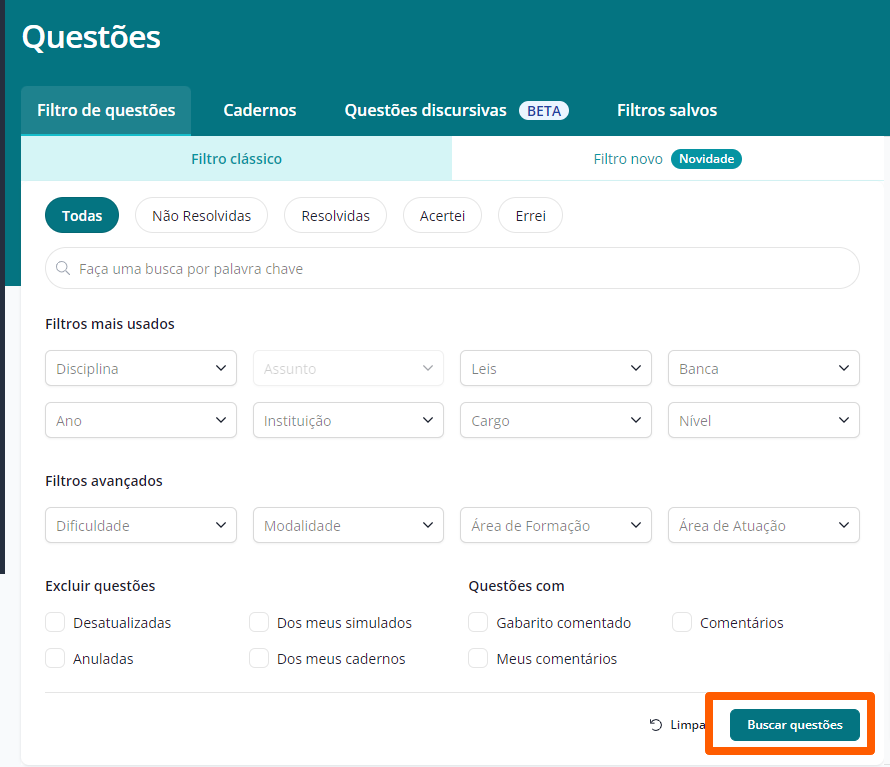890x767 pixels.
Task: Open the Filtros salvos tab
Action: 667,110
